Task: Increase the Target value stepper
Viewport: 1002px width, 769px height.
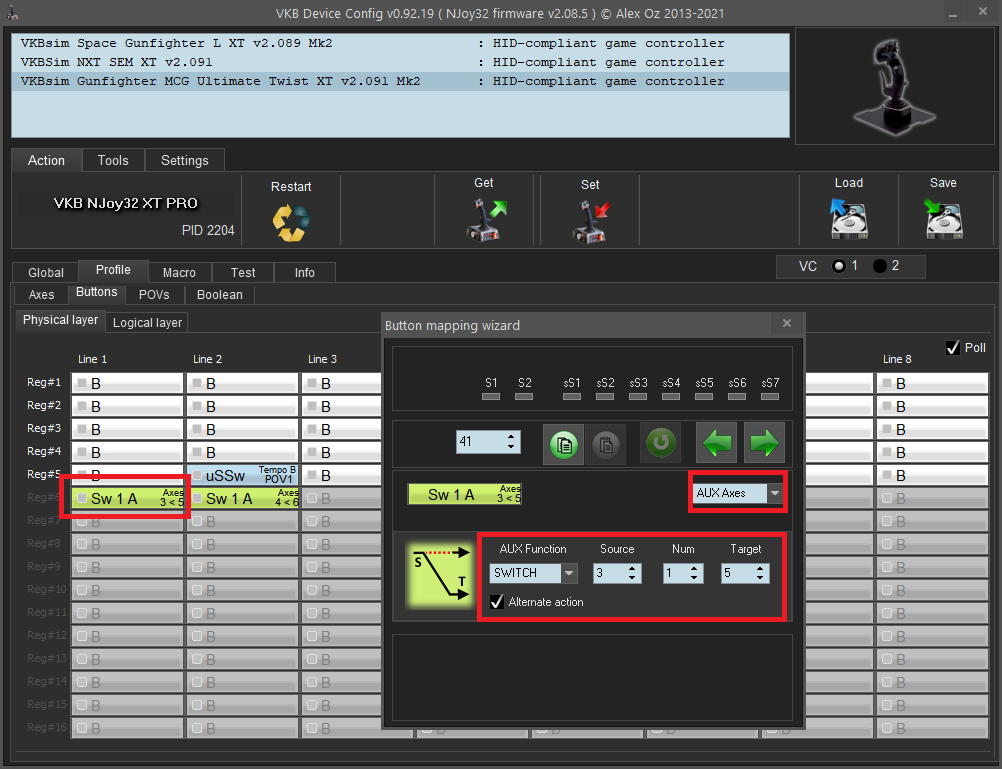Action: [760, 568]
